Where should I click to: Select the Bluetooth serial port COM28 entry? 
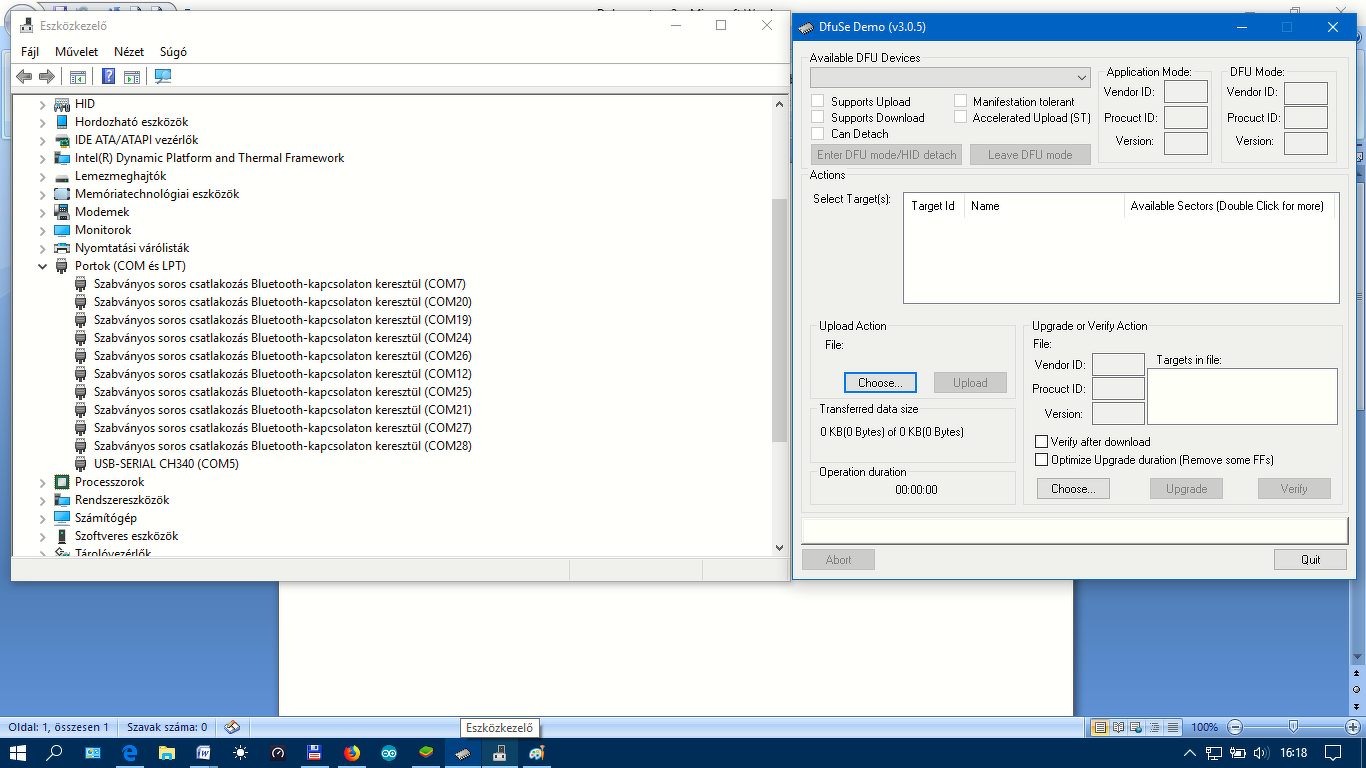click(x=283, y=446)
